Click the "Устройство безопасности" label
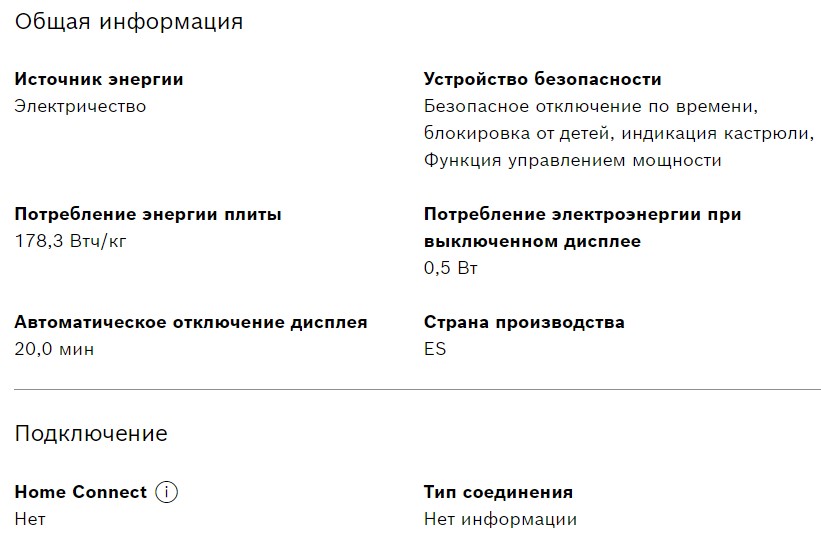The width and height of the screenshot is (821, 544). tap(543, 79)
